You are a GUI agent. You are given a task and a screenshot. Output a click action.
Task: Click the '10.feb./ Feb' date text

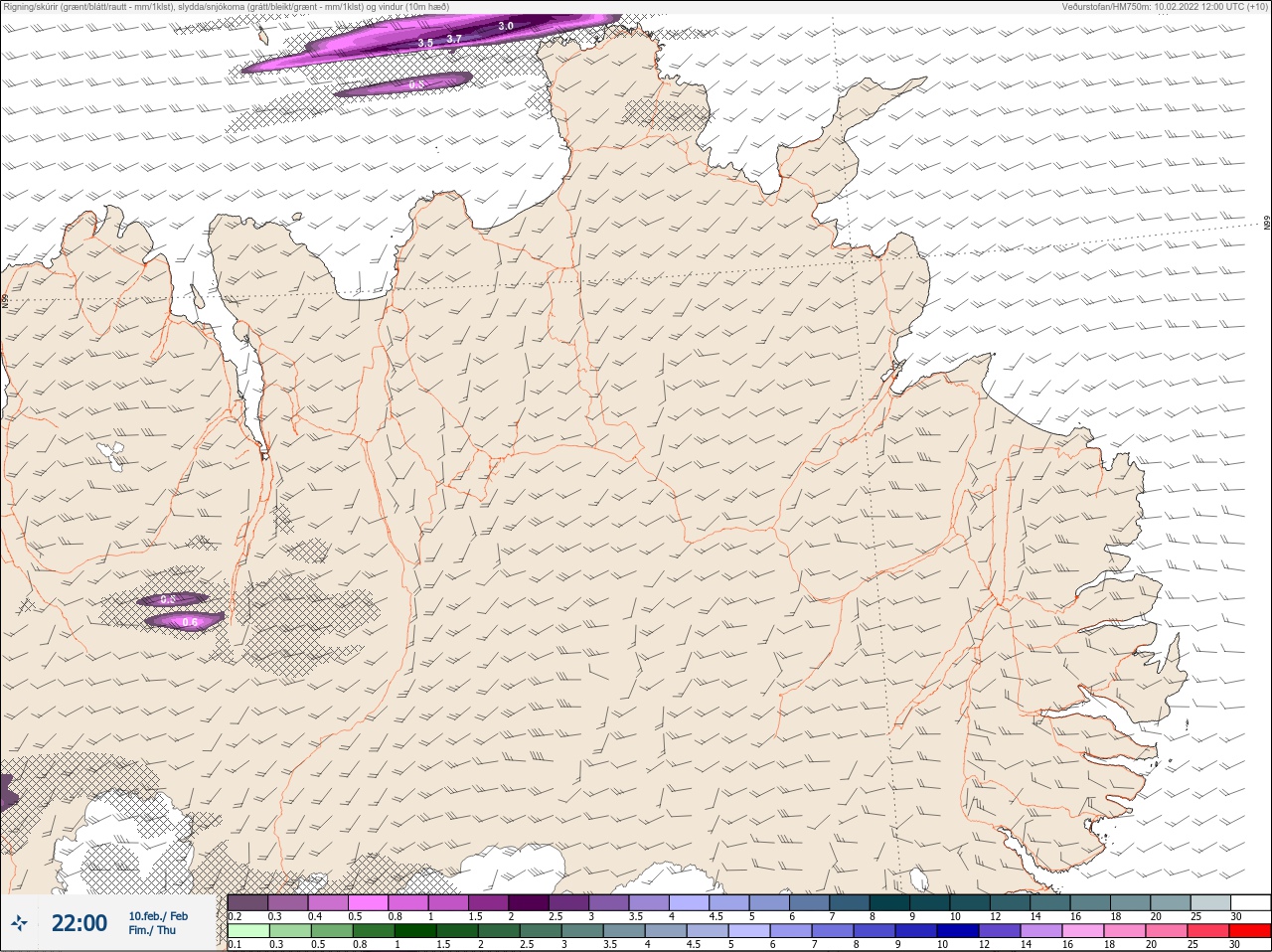click(x=158, y=916)
